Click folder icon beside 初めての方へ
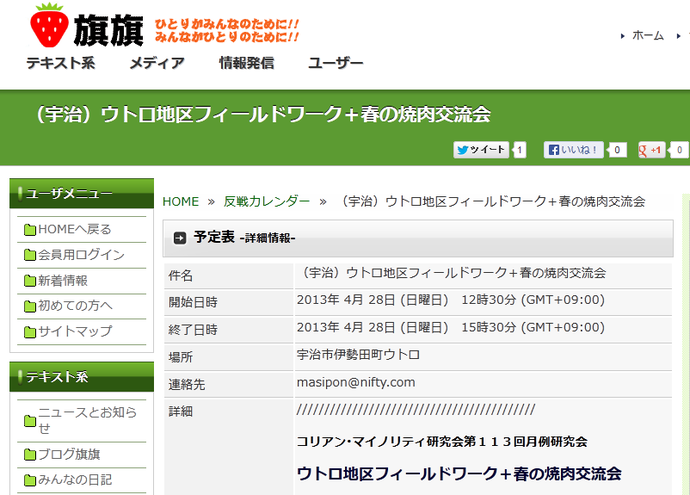The width and height of the screenshot is (690, 495). (x=30, y=306)
